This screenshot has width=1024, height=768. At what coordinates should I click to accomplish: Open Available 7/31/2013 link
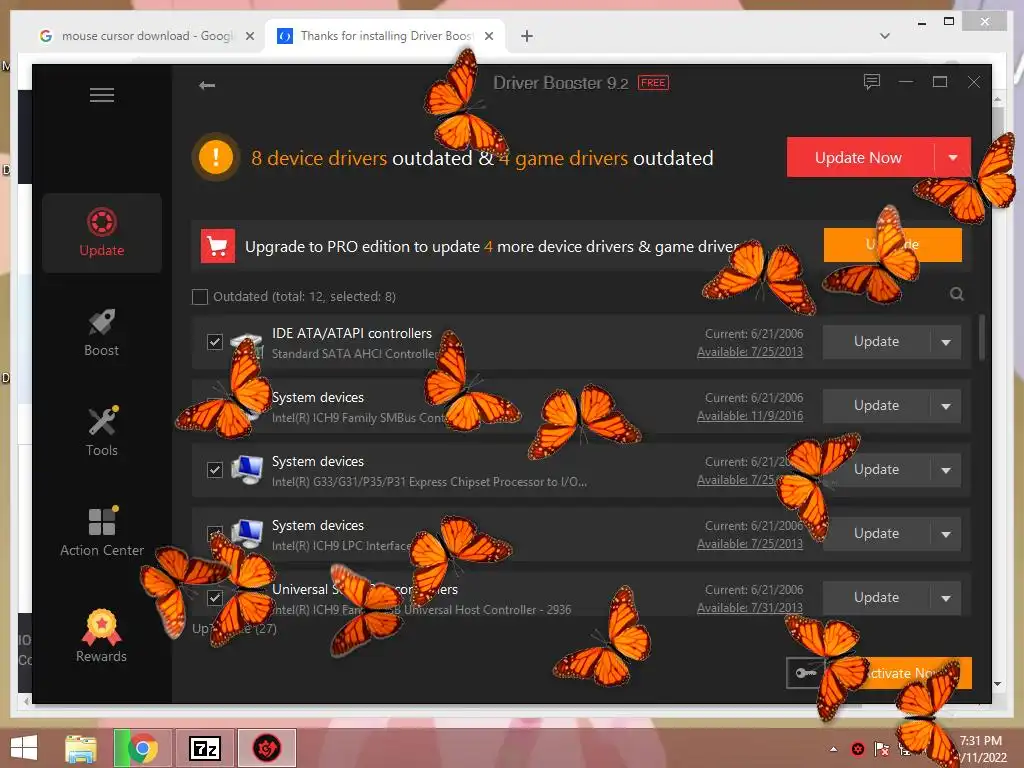point(750,608)
